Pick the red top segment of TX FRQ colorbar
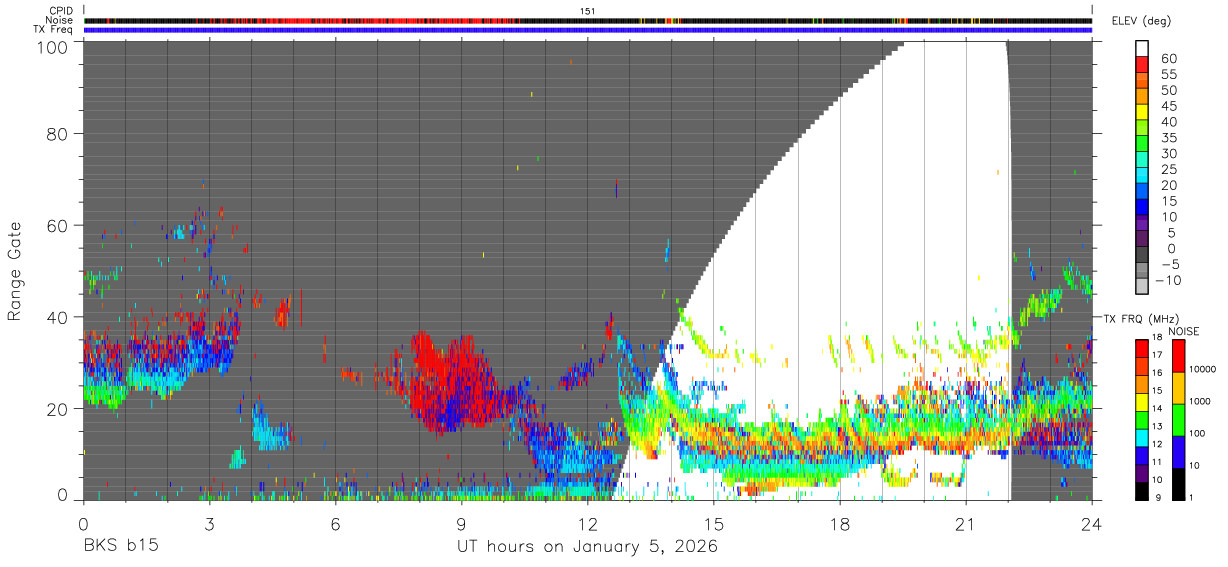1228x567 pixels. click(1142, 348)
